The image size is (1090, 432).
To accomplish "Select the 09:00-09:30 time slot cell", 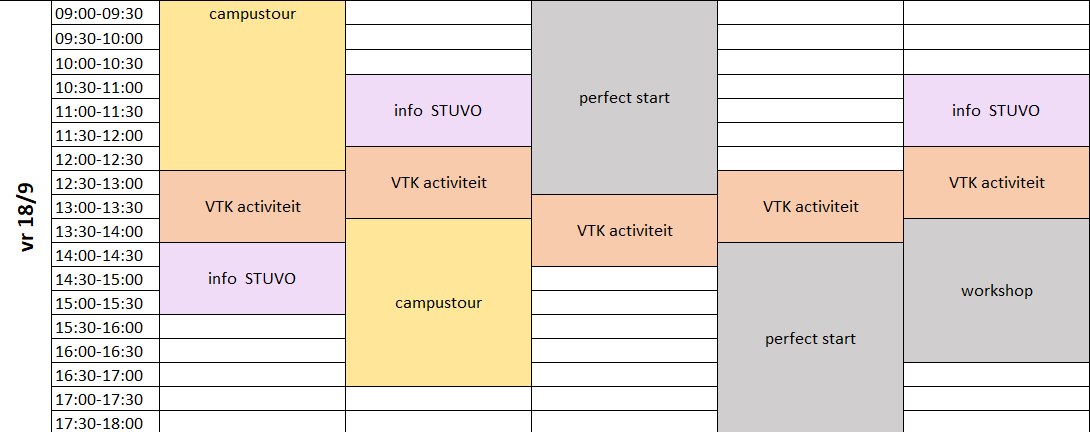I will [x=106, y=13].
